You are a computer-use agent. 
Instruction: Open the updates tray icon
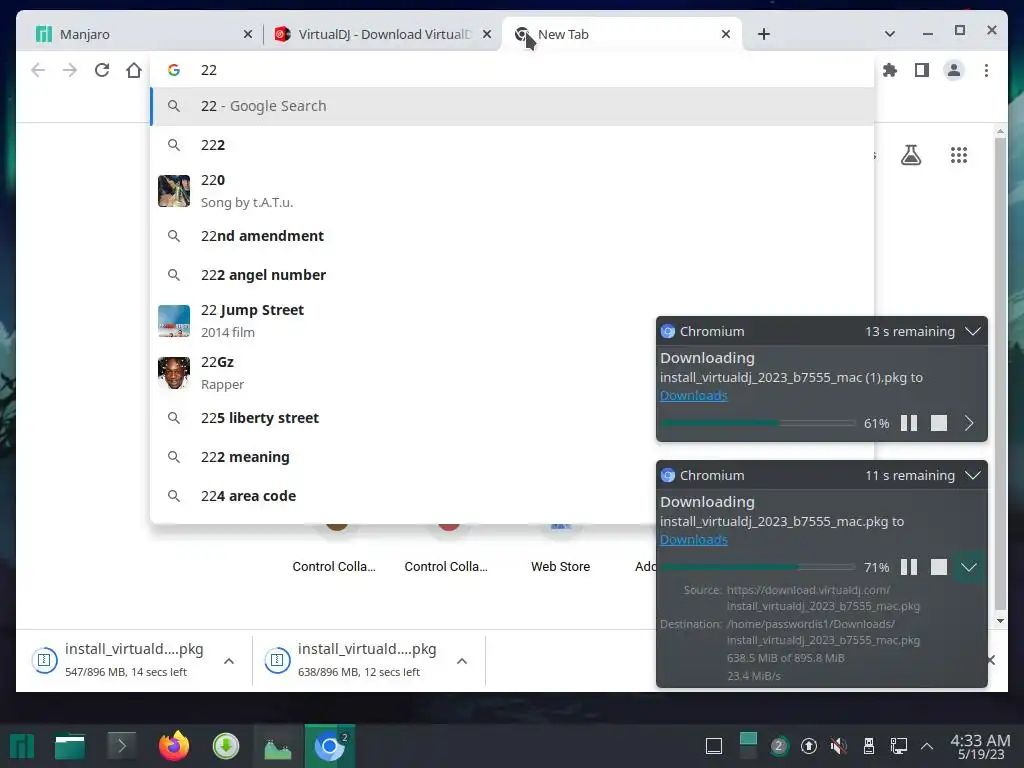[x=808, y=746]
